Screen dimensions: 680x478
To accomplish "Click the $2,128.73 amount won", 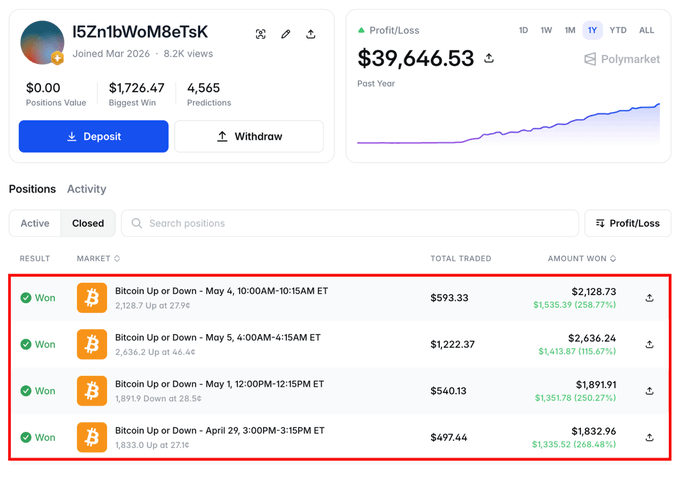I will click(594, 291).
